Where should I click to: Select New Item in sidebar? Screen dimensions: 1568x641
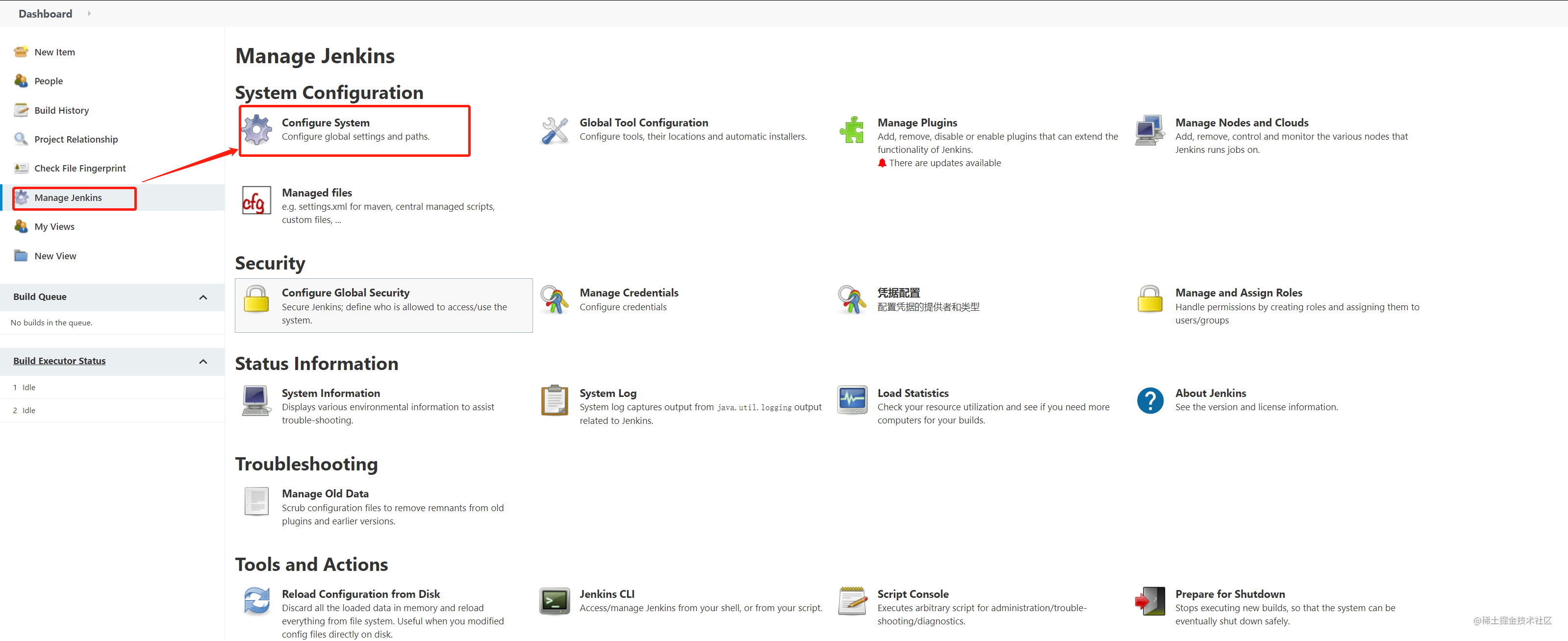54,52
